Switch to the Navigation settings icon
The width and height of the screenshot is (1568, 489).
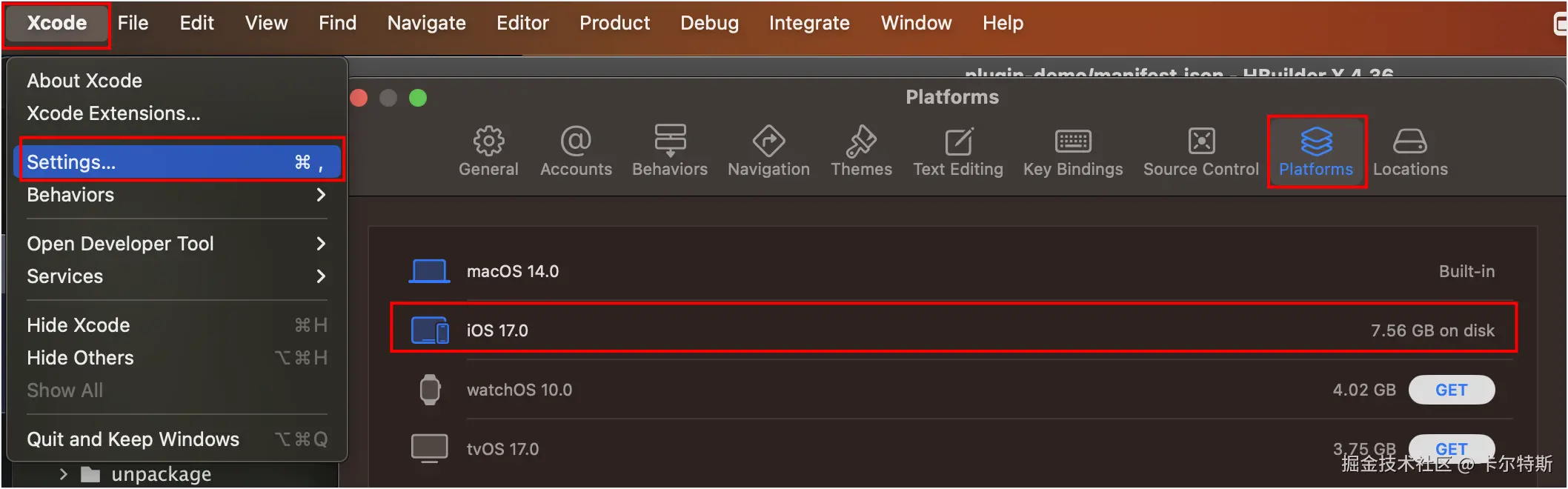pos(768,142)
